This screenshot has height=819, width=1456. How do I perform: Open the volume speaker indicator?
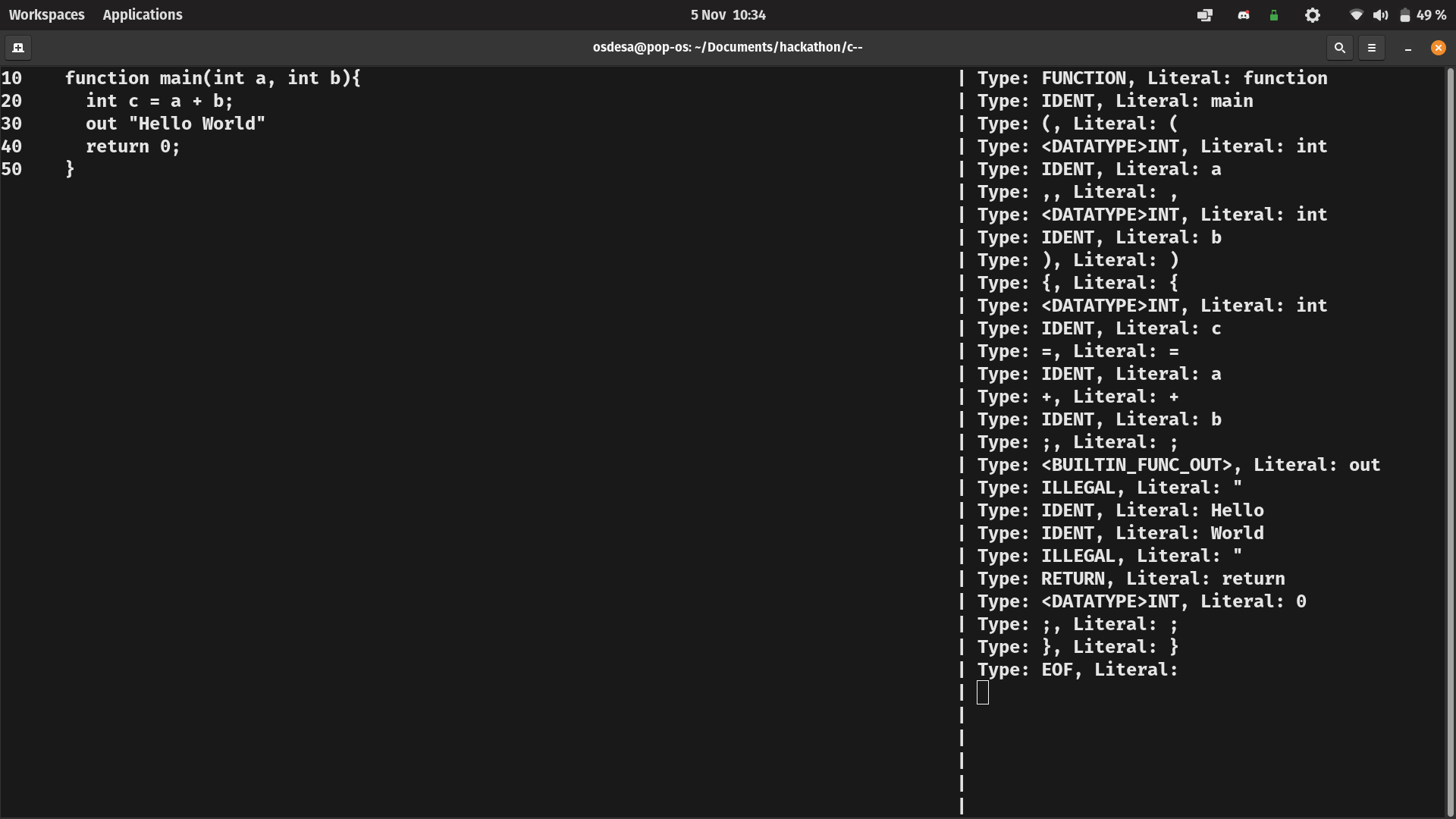(x=1380, y=15)
